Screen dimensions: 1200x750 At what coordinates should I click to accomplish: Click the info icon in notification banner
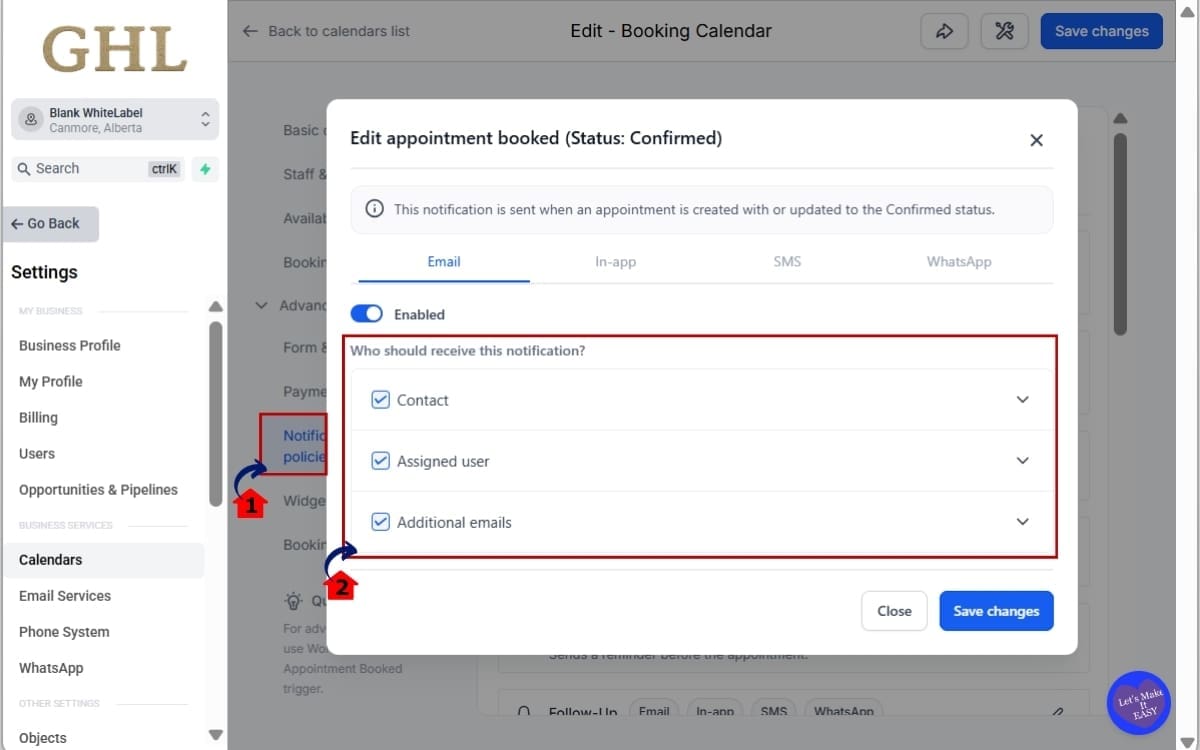374,209
